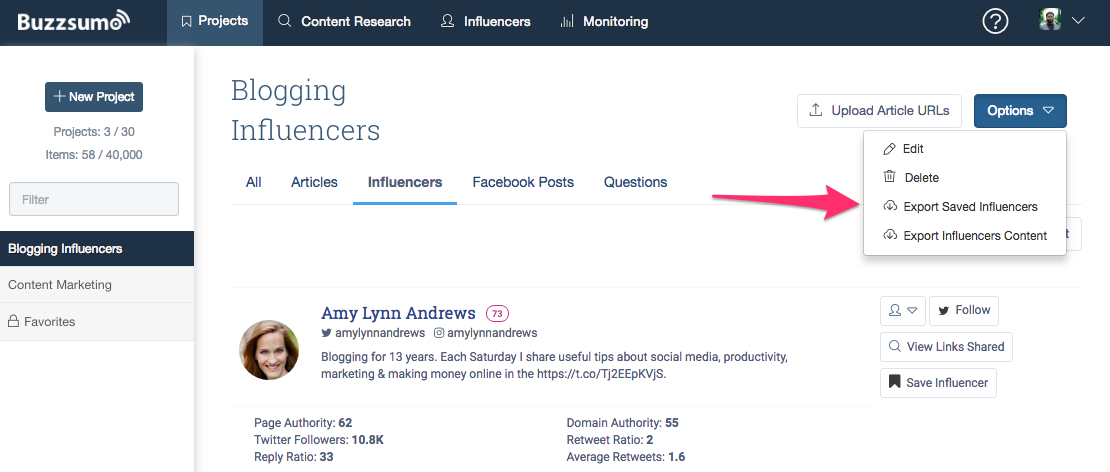Click the user avatar in top bar

[1050, 20]
